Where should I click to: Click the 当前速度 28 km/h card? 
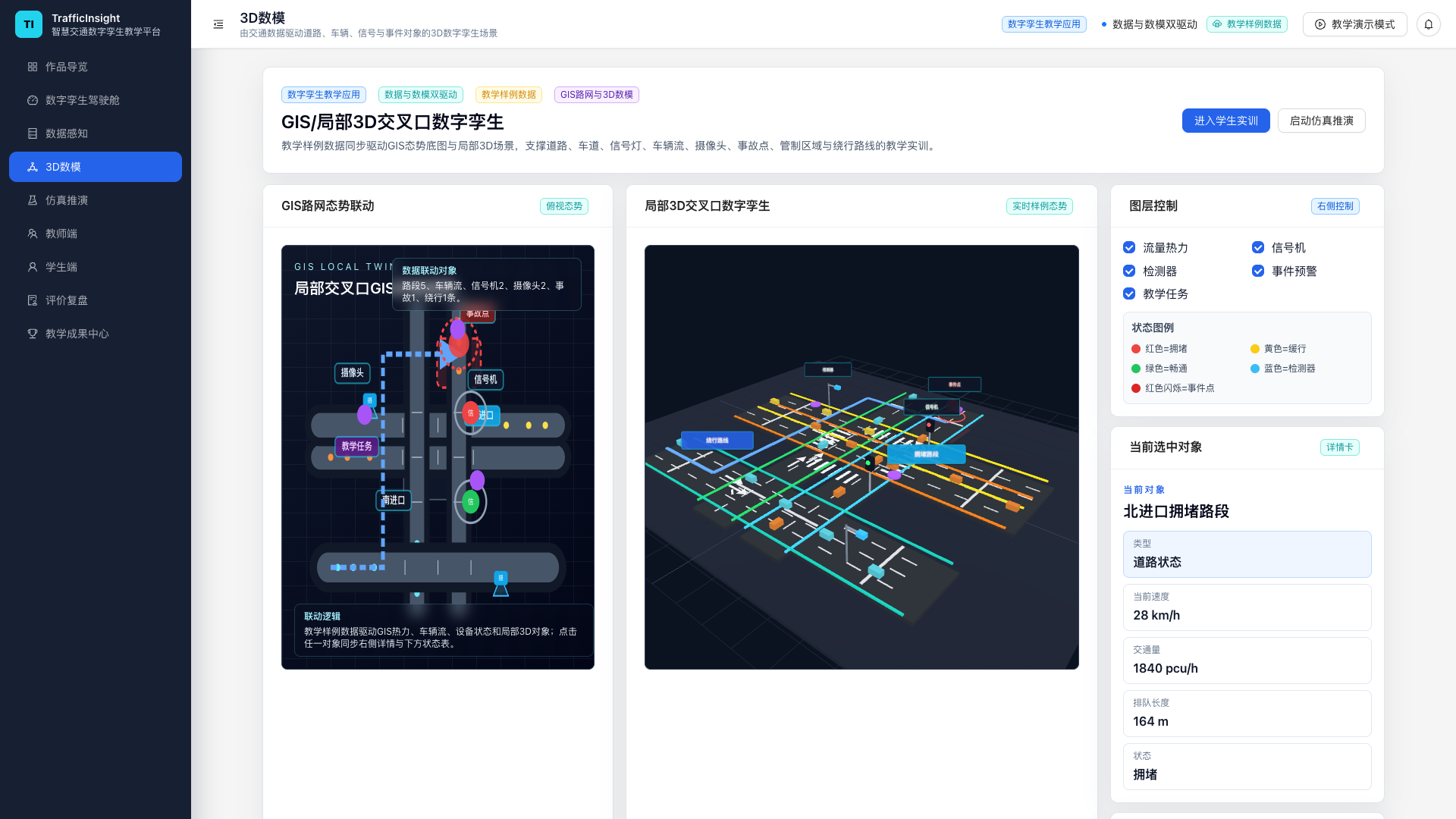click(1247, 607)
